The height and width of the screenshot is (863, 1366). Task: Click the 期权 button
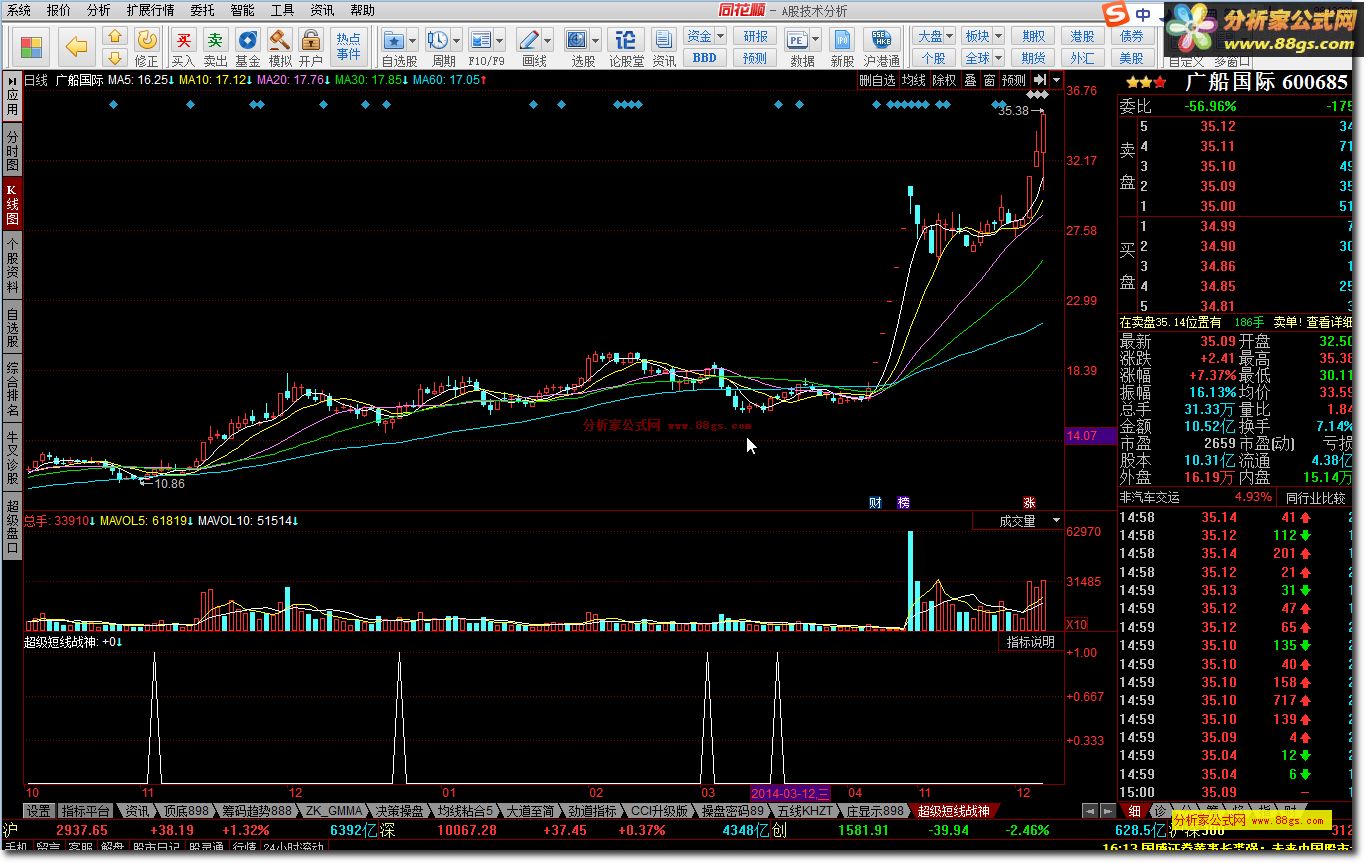1034,37
